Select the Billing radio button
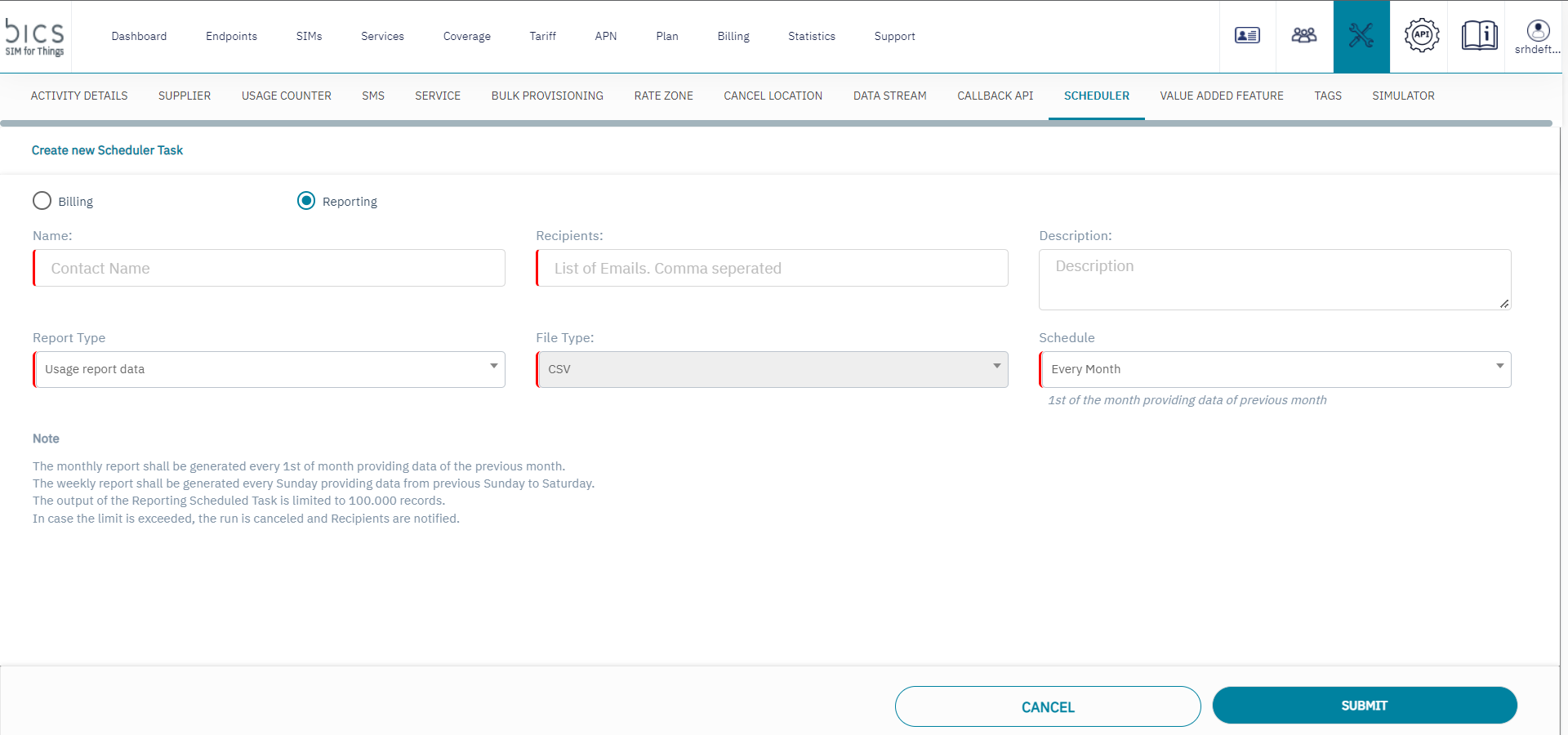 (x=42, y=201)
